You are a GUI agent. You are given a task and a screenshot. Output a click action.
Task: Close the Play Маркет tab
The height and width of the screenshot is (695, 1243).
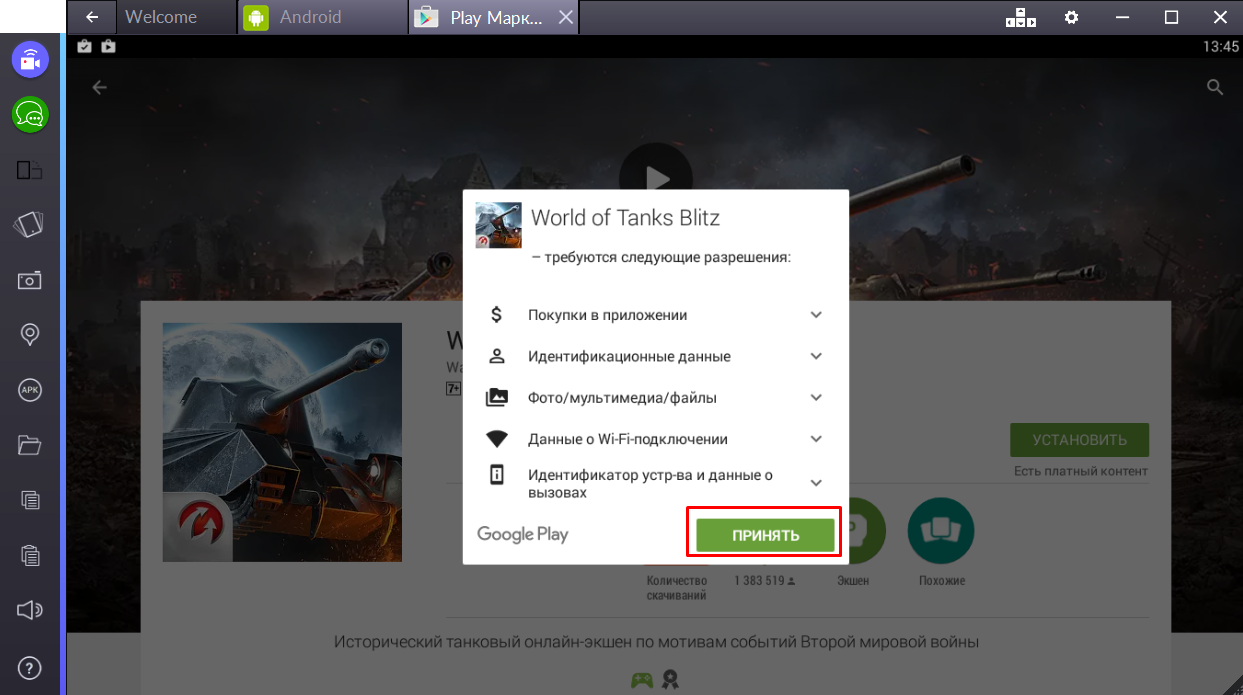coord(566,17)
